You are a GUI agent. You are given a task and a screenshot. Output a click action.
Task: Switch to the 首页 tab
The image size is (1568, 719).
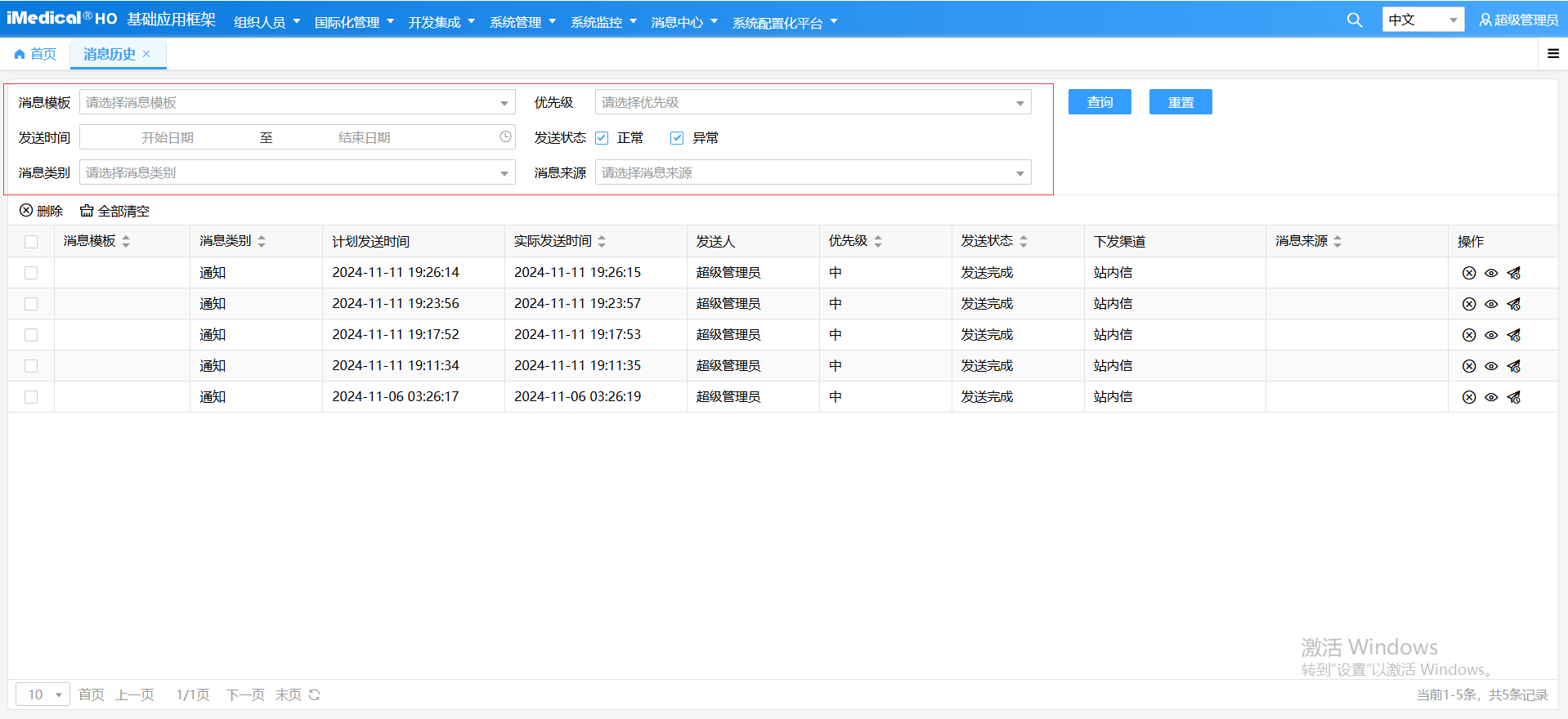coord(36,54)
